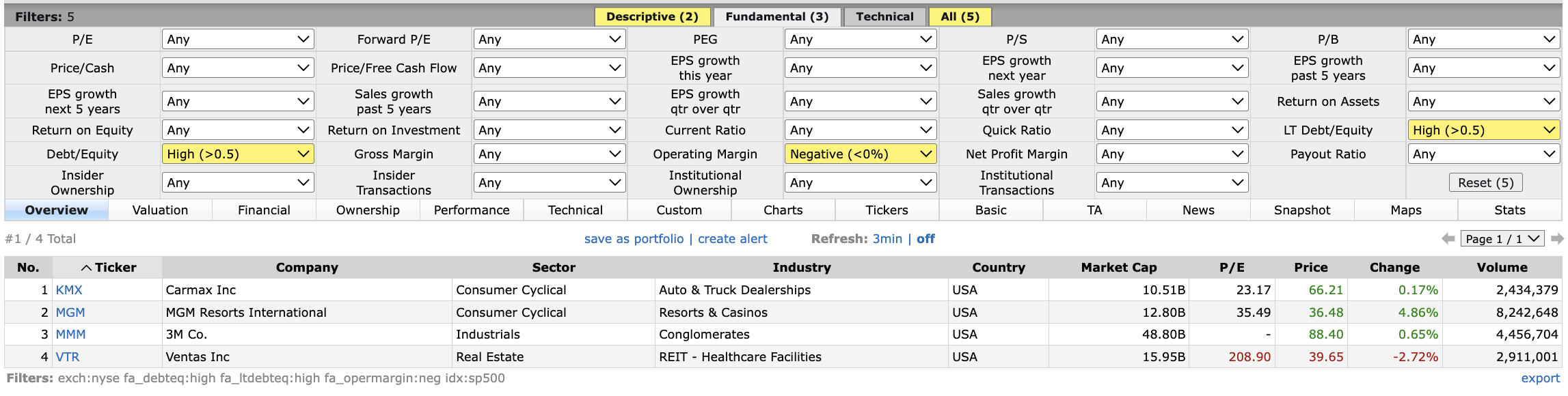Screen dimensions: 1568x396
Task: Click the export link
Action: pyautogui.click(x=1540, y=378)
